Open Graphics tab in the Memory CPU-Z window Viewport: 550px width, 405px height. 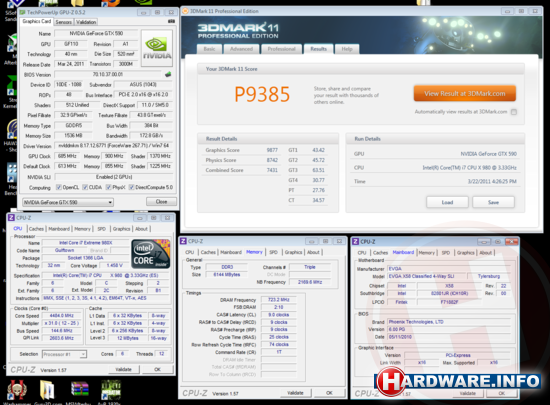293,252
